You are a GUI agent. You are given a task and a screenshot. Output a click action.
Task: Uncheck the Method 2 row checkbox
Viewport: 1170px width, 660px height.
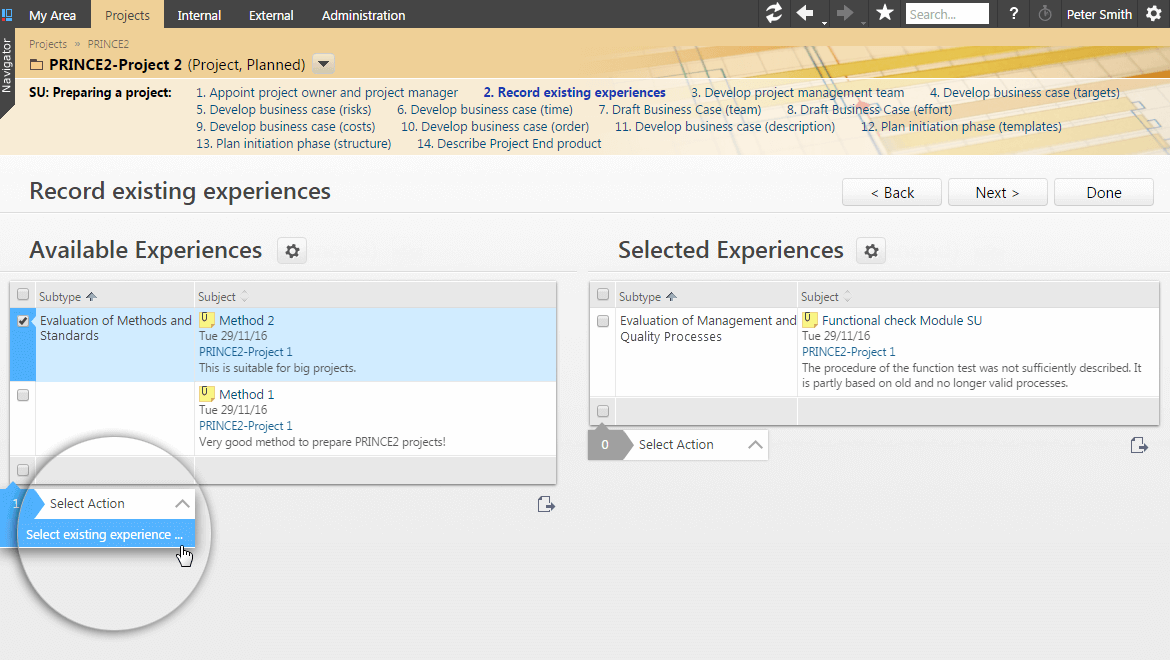(x=23, y=321)
